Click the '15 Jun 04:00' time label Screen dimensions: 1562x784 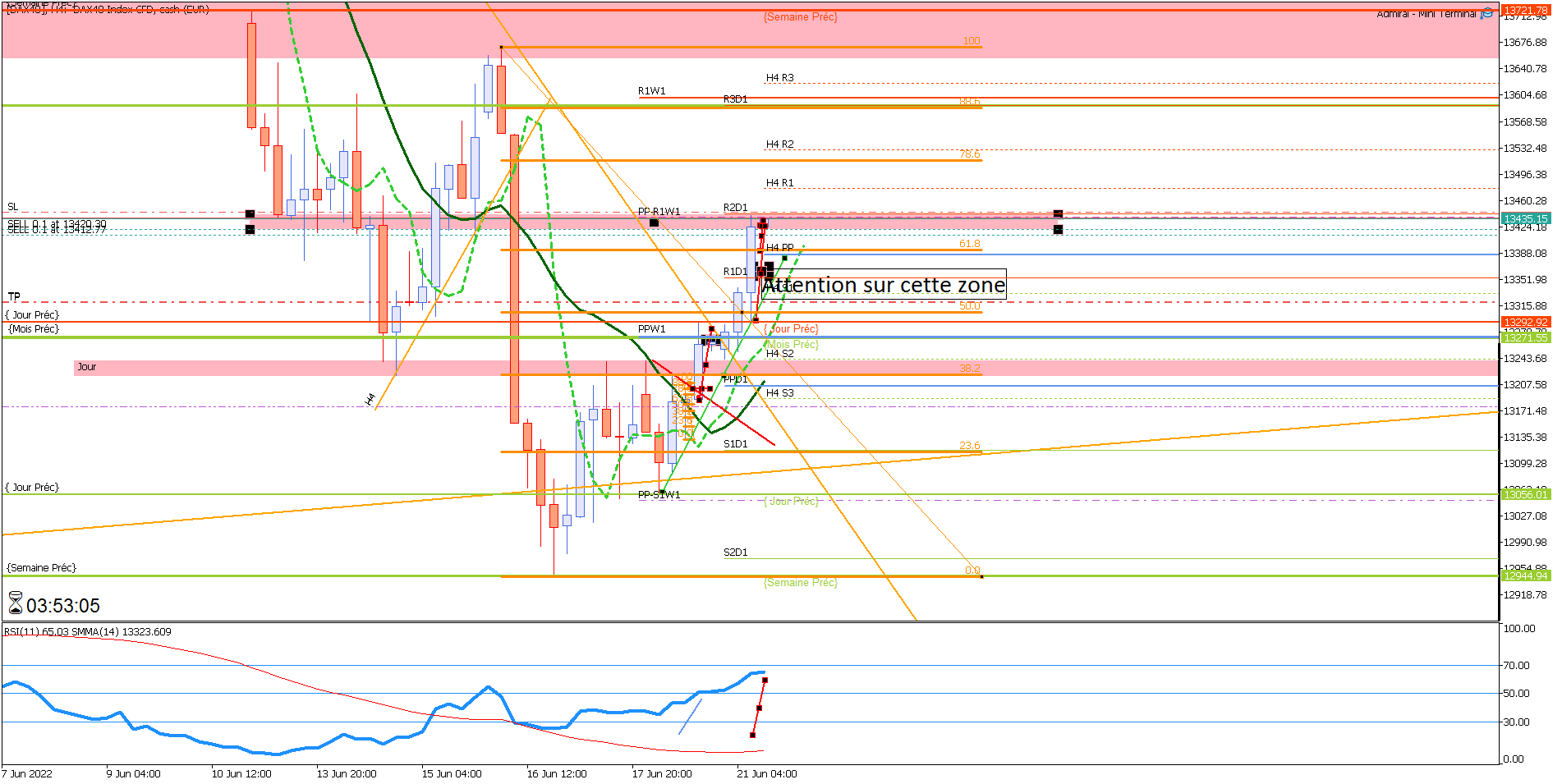tap(452, 774)
